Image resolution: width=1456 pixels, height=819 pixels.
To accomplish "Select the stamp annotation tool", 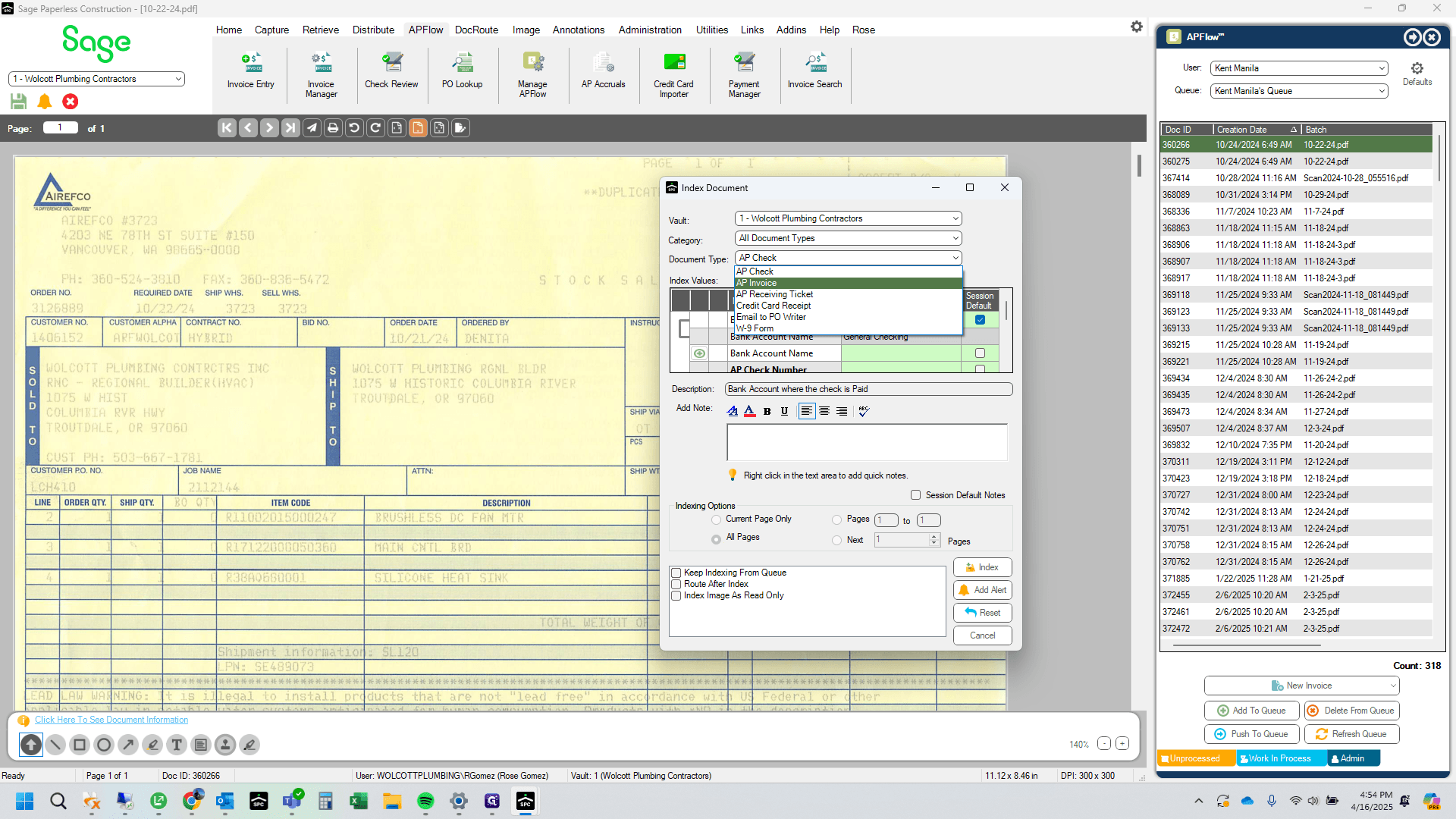I will coord(225,745).
